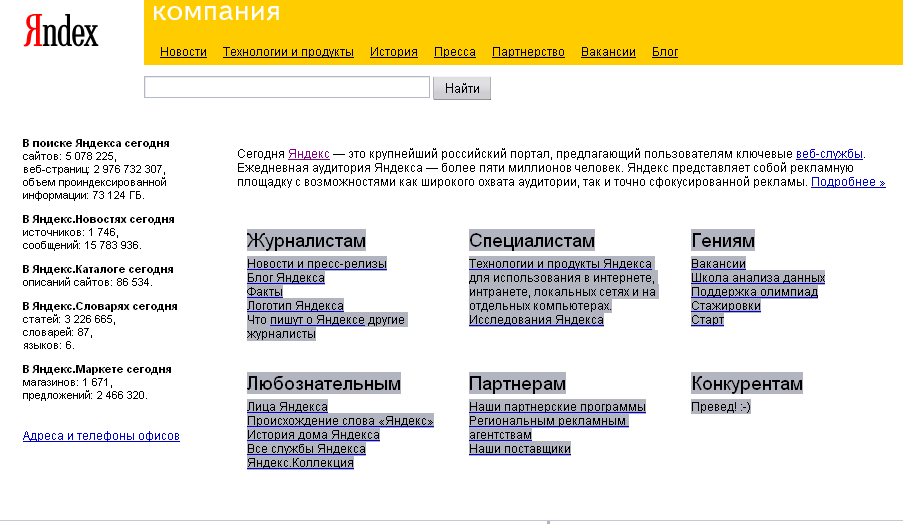Open the веб-службы link
The height and width of the screenshot is (524, 903).
829,154
